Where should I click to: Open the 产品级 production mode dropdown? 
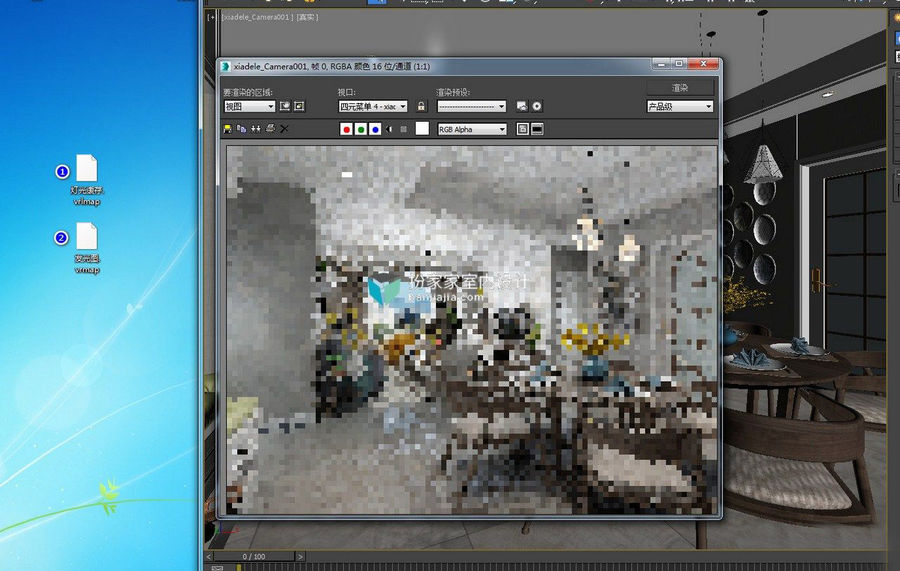click(x=680, y=106)
